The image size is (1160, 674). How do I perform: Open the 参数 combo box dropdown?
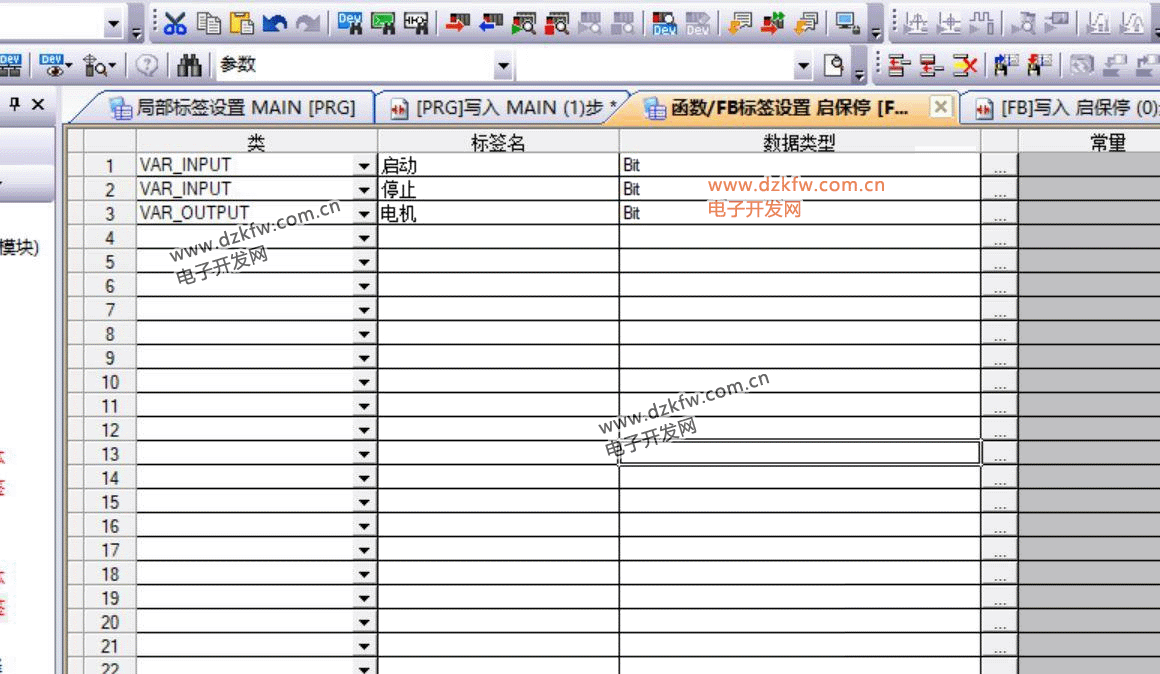coord(503,66)
